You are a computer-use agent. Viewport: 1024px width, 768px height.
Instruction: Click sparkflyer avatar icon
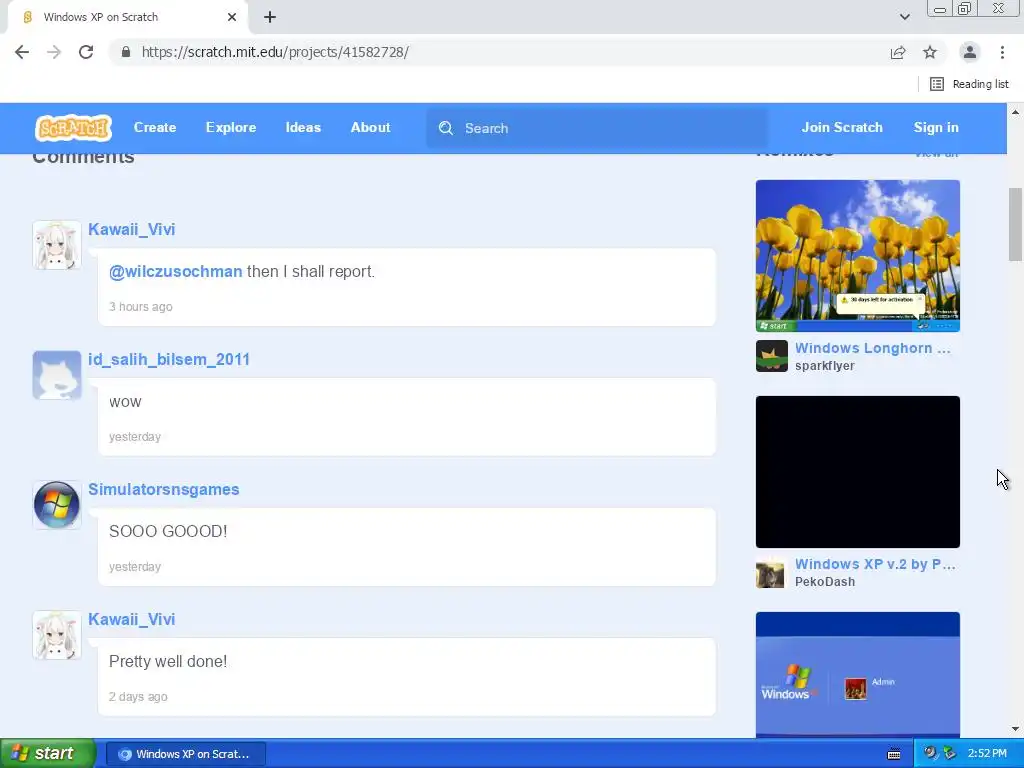[772, 356]
